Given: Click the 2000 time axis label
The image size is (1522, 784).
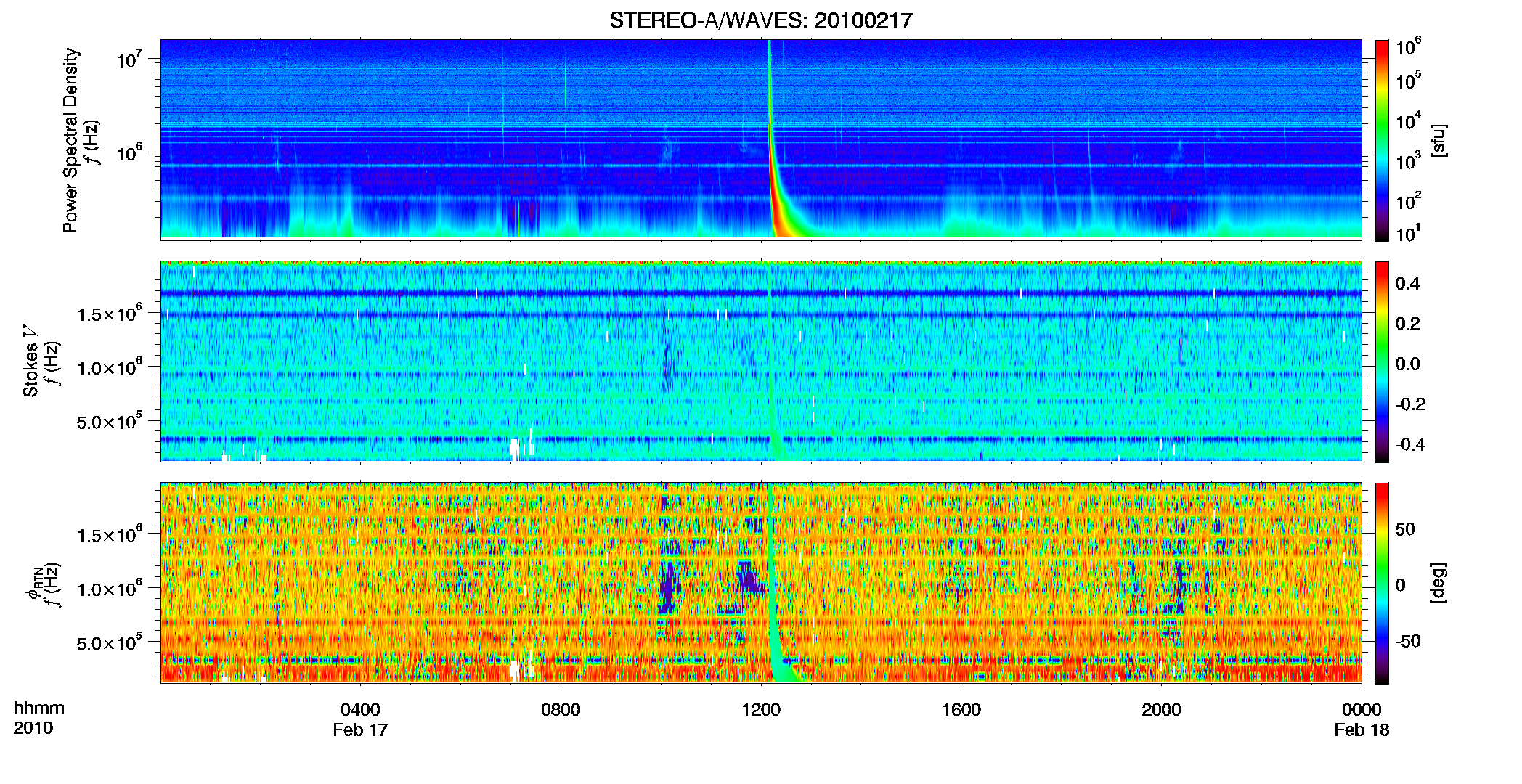Looking at the screenshot, I should click(1161, 710).
